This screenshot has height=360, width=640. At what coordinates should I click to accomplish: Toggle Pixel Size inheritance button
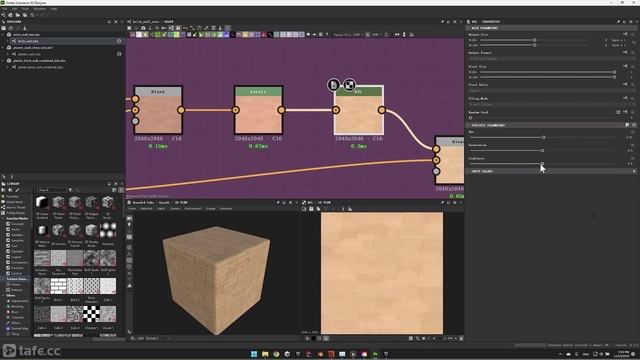point(625,66)
